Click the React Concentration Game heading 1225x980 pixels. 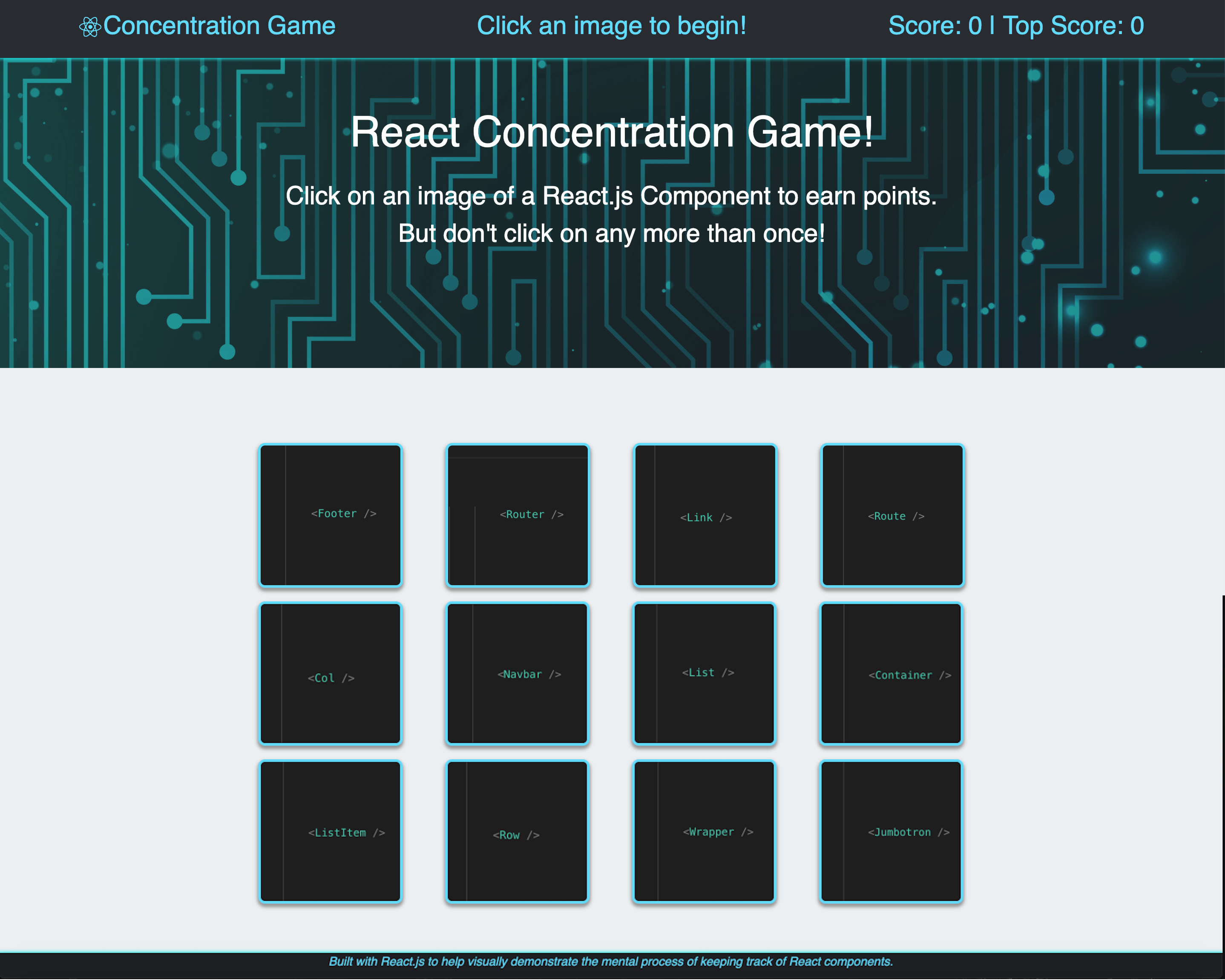click(x=611, y=132)
